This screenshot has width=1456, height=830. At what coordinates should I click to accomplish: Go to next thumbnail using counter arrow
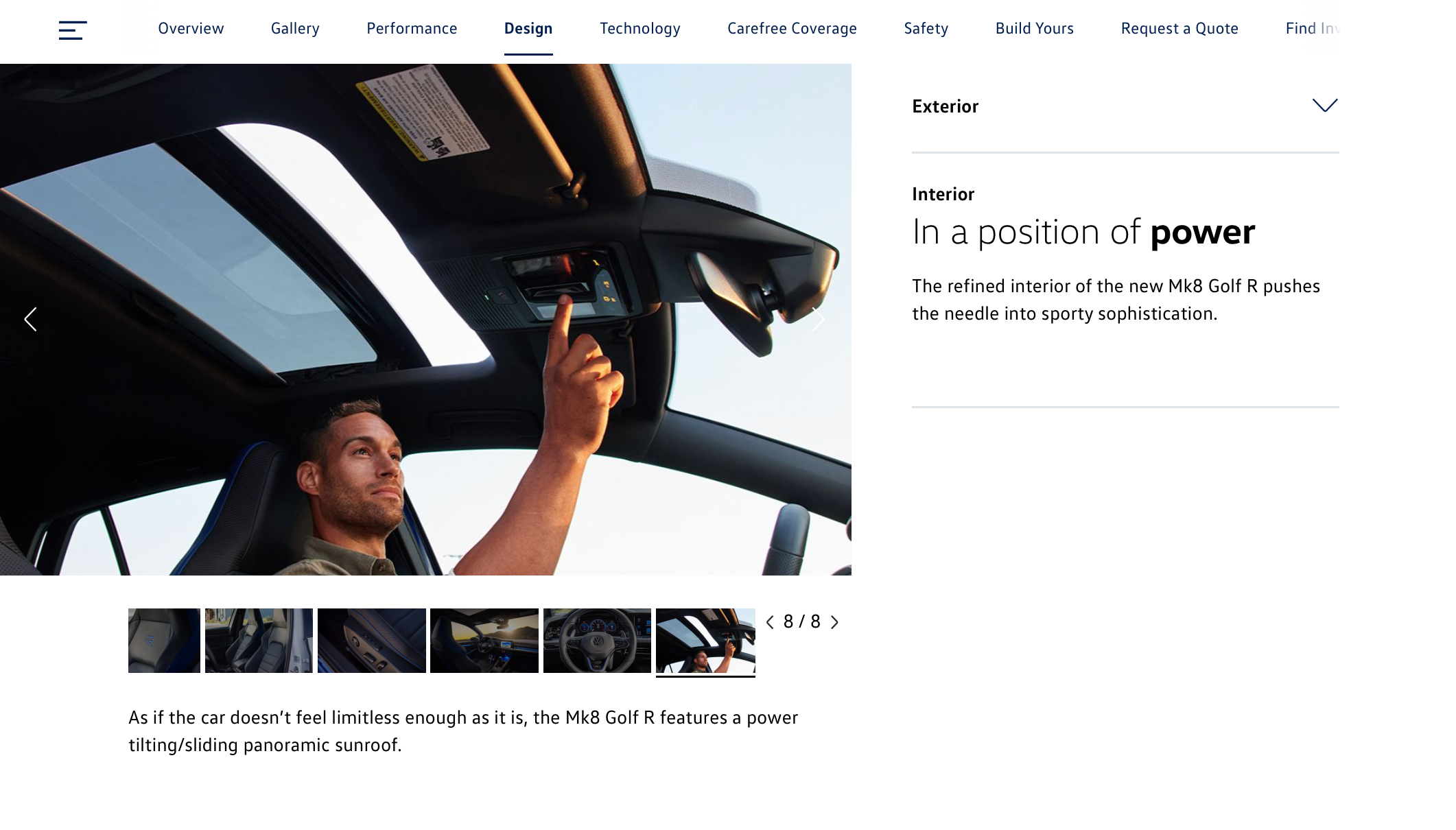point(834,622)
